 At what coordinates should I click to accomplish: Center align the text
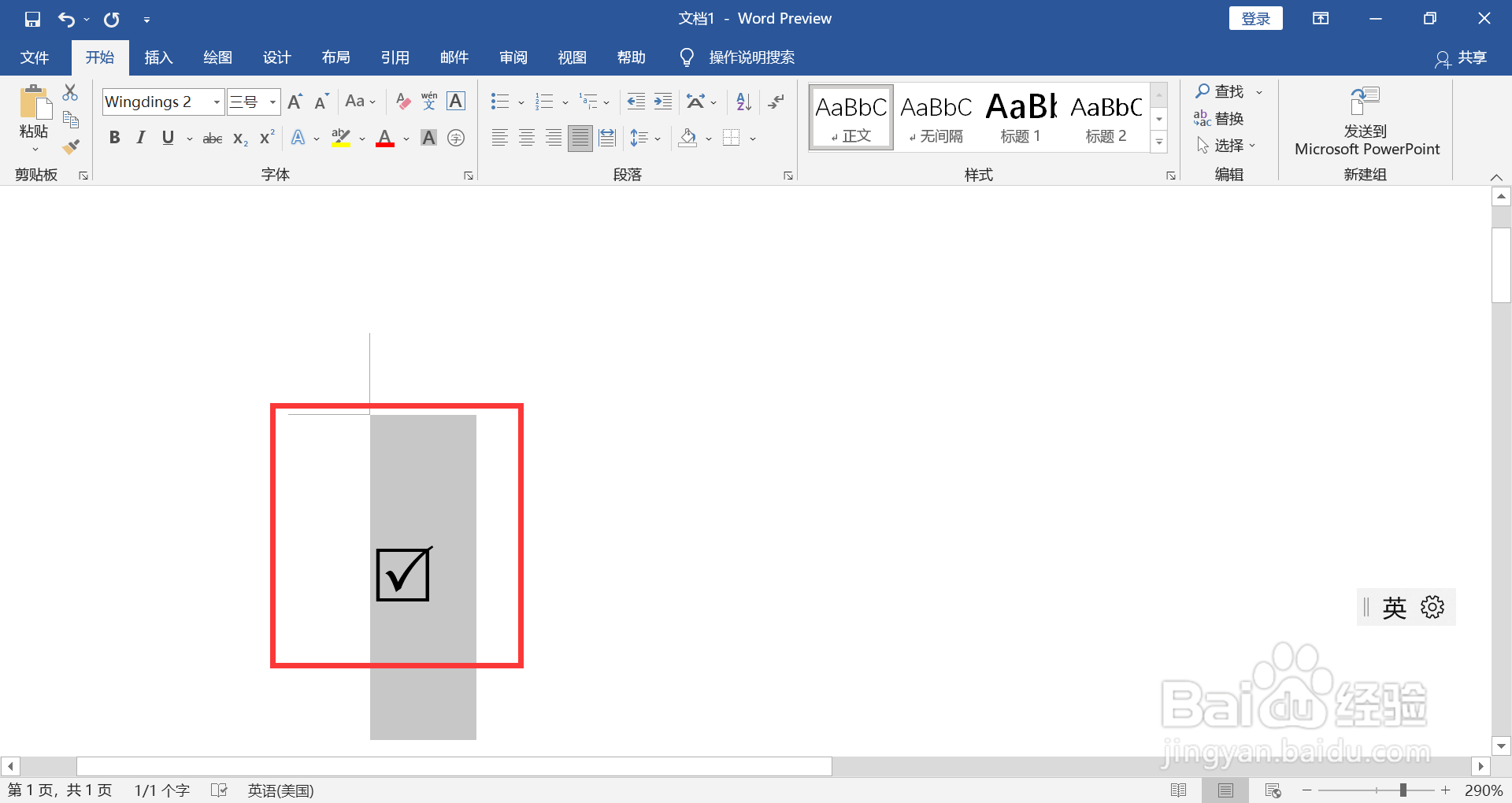point(527,139)
